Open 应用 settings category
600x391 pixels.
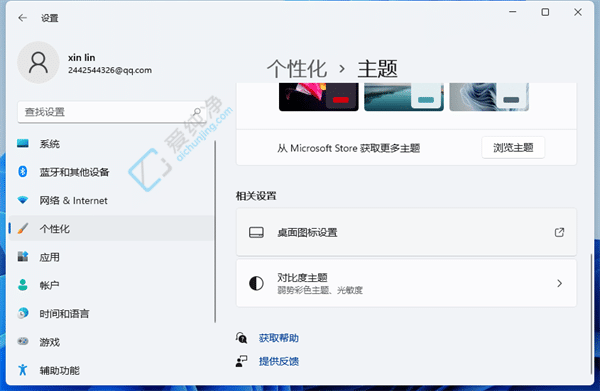(x=111, y=257)
